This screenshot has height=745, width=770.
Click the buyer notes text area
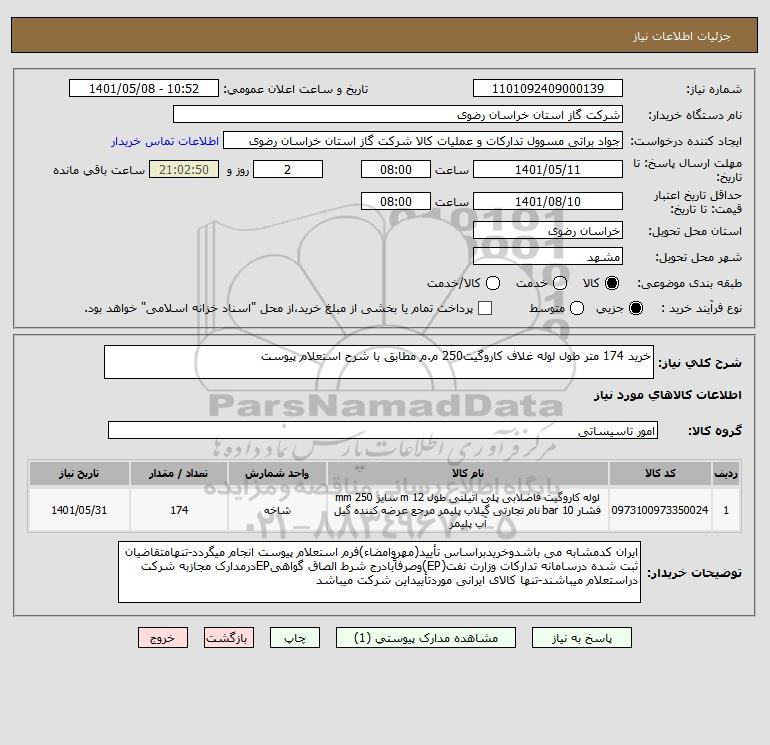coord(379,572)
